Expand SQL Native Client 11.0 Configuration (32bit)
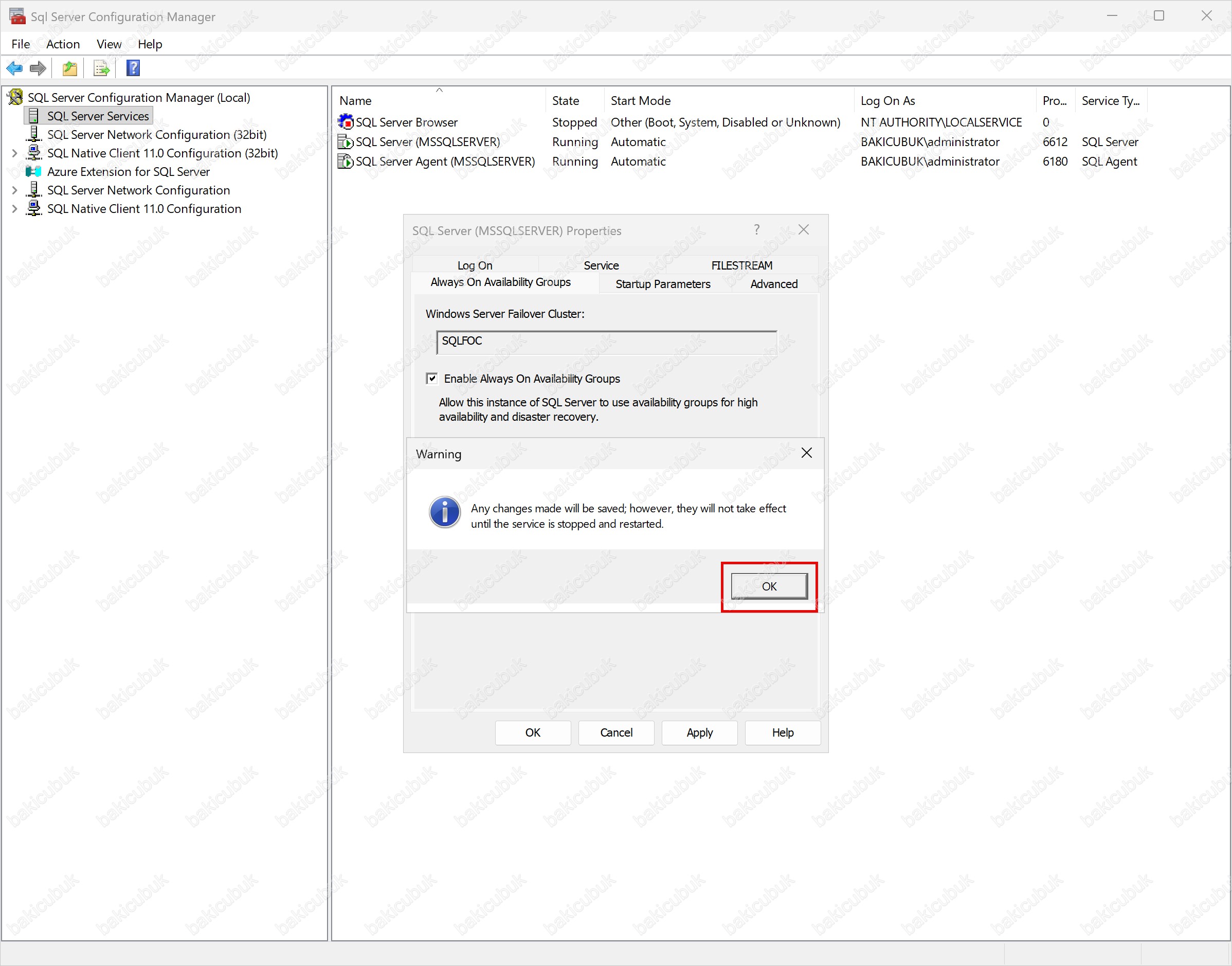Viewport: 1232px width, 966px height. 15,153
